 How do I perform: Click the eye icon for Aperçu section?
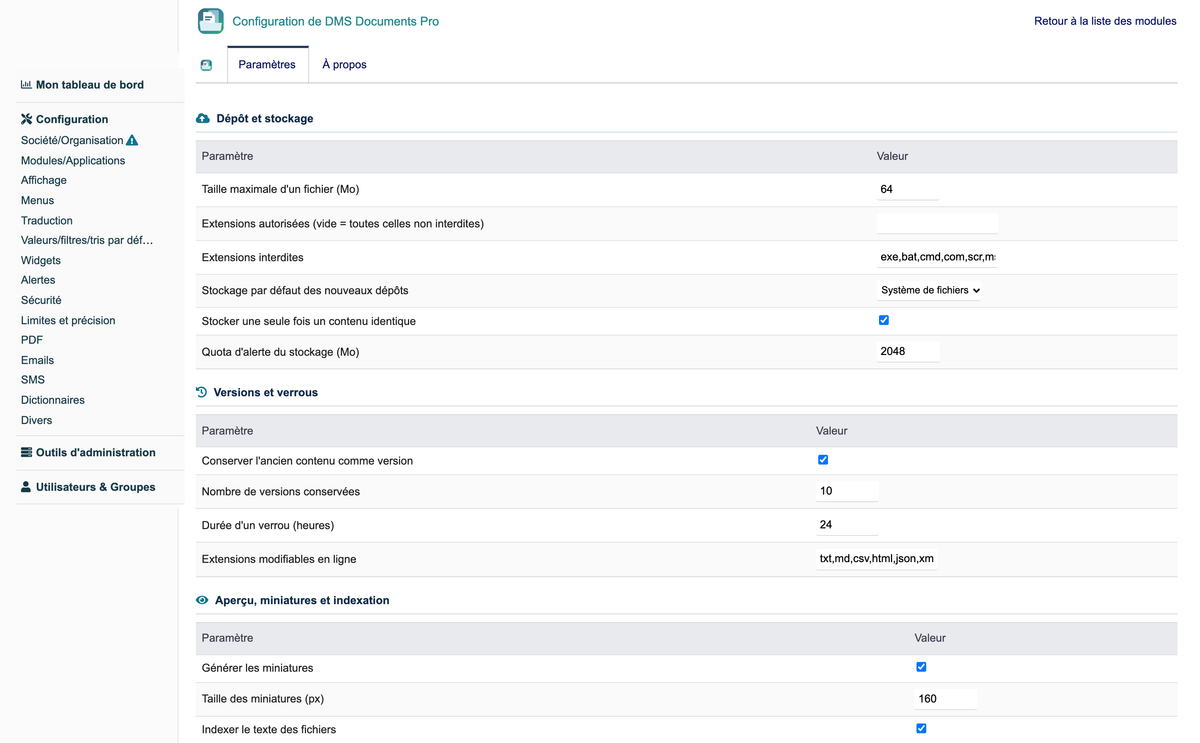[202, 600]
